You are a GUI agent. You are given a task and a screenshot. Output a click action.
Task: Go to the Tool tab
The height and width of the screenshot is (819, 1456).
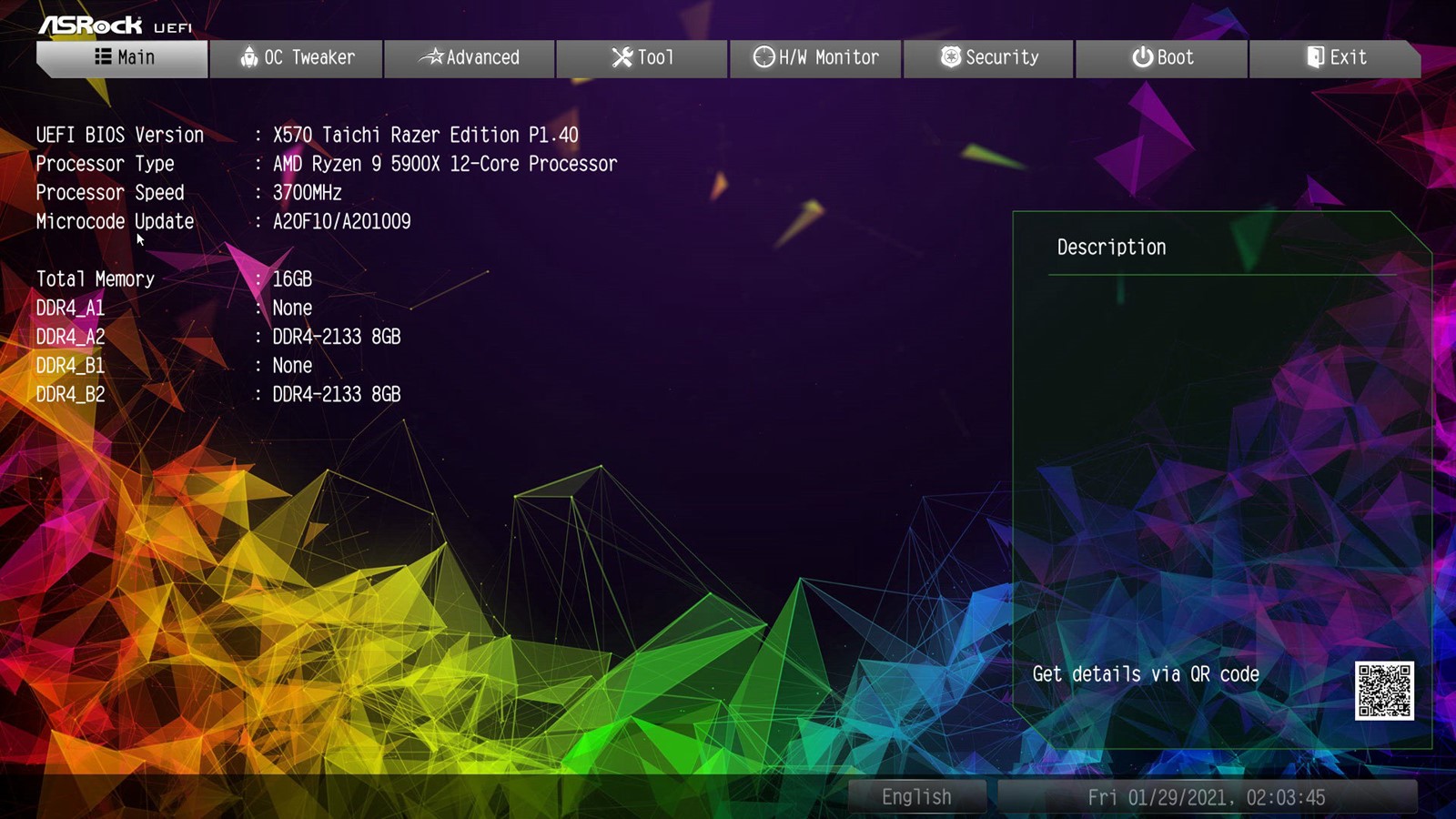pos(642,58)
